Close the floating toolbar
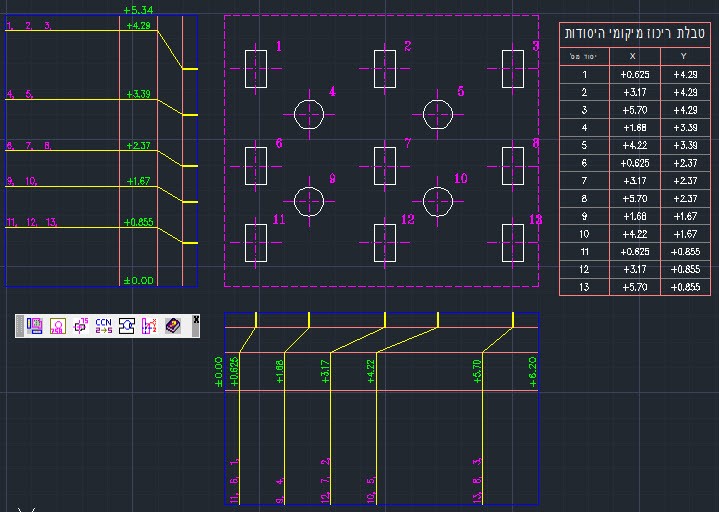The image size is (719, 512). (196, 320)
